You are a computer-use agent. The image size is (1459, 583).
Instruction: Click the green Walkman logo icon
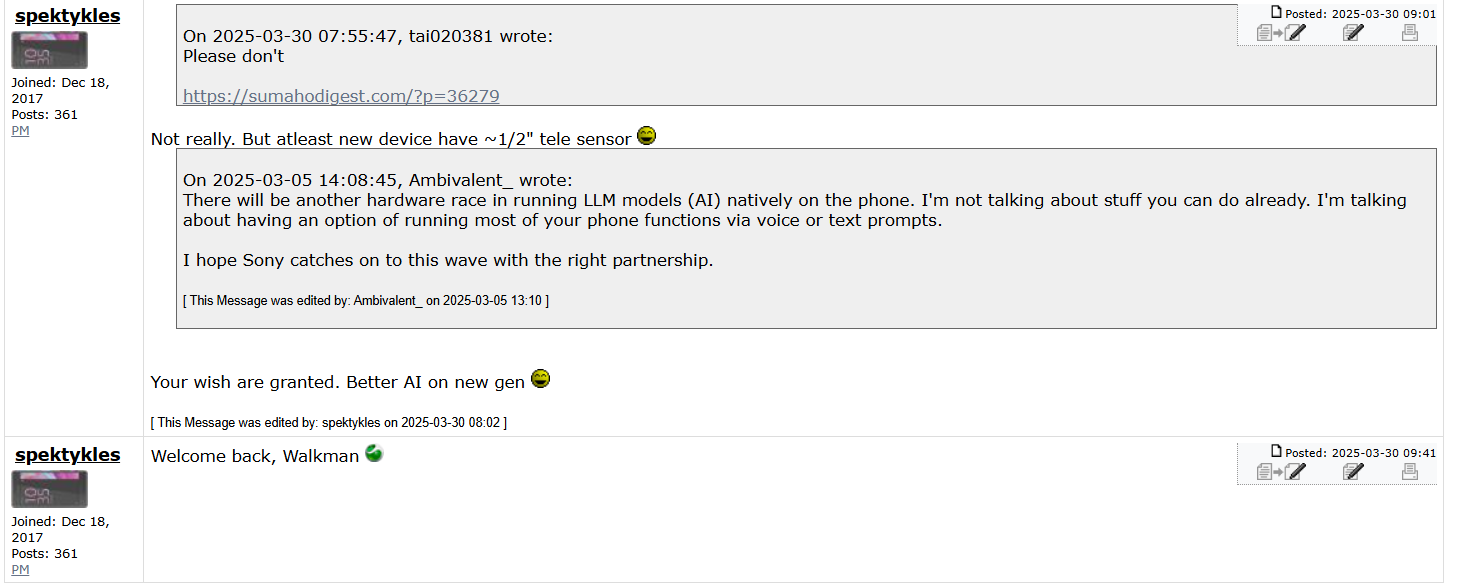pyautogui.click(x=373, y=453)
